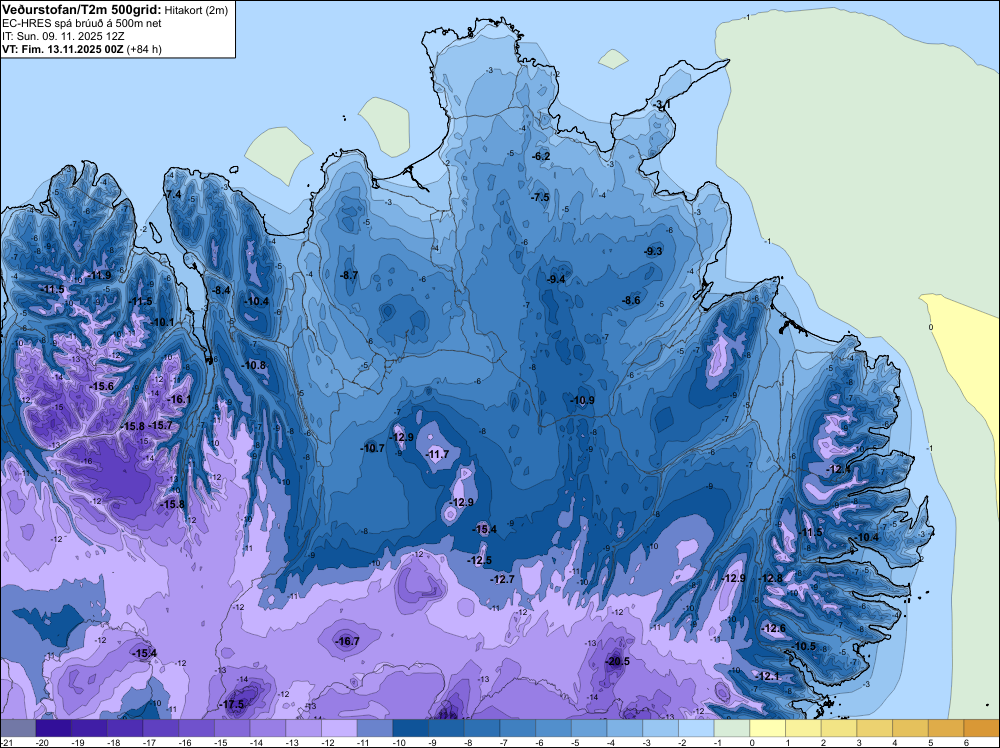The height and width of the screenshot is (748, 1000).
Task: Click the -16.7 temperature label
Action: point(348,641)
